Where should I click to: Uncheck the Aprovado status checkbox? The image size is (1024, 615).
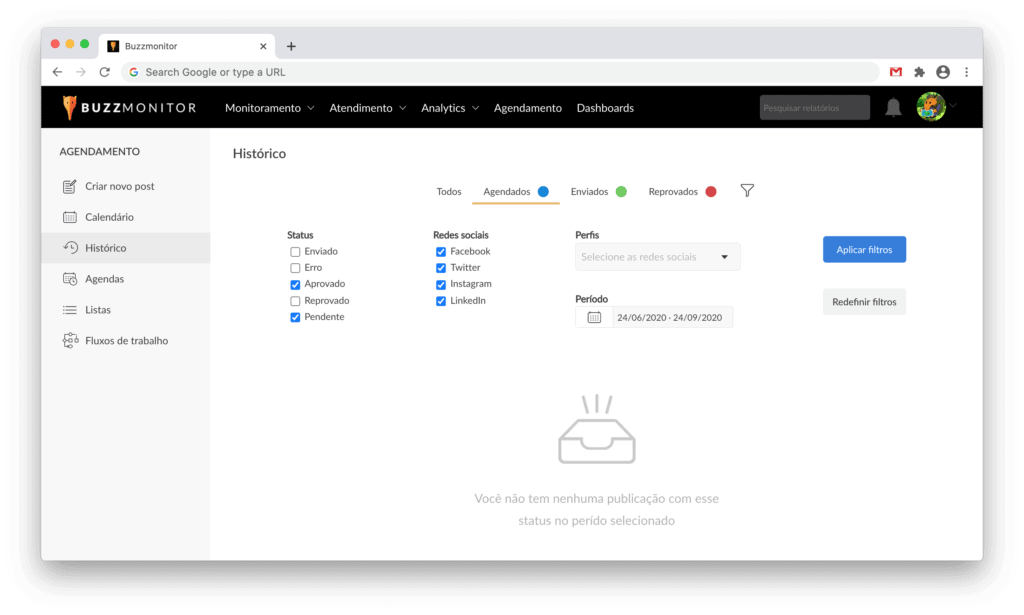point(295,285)
